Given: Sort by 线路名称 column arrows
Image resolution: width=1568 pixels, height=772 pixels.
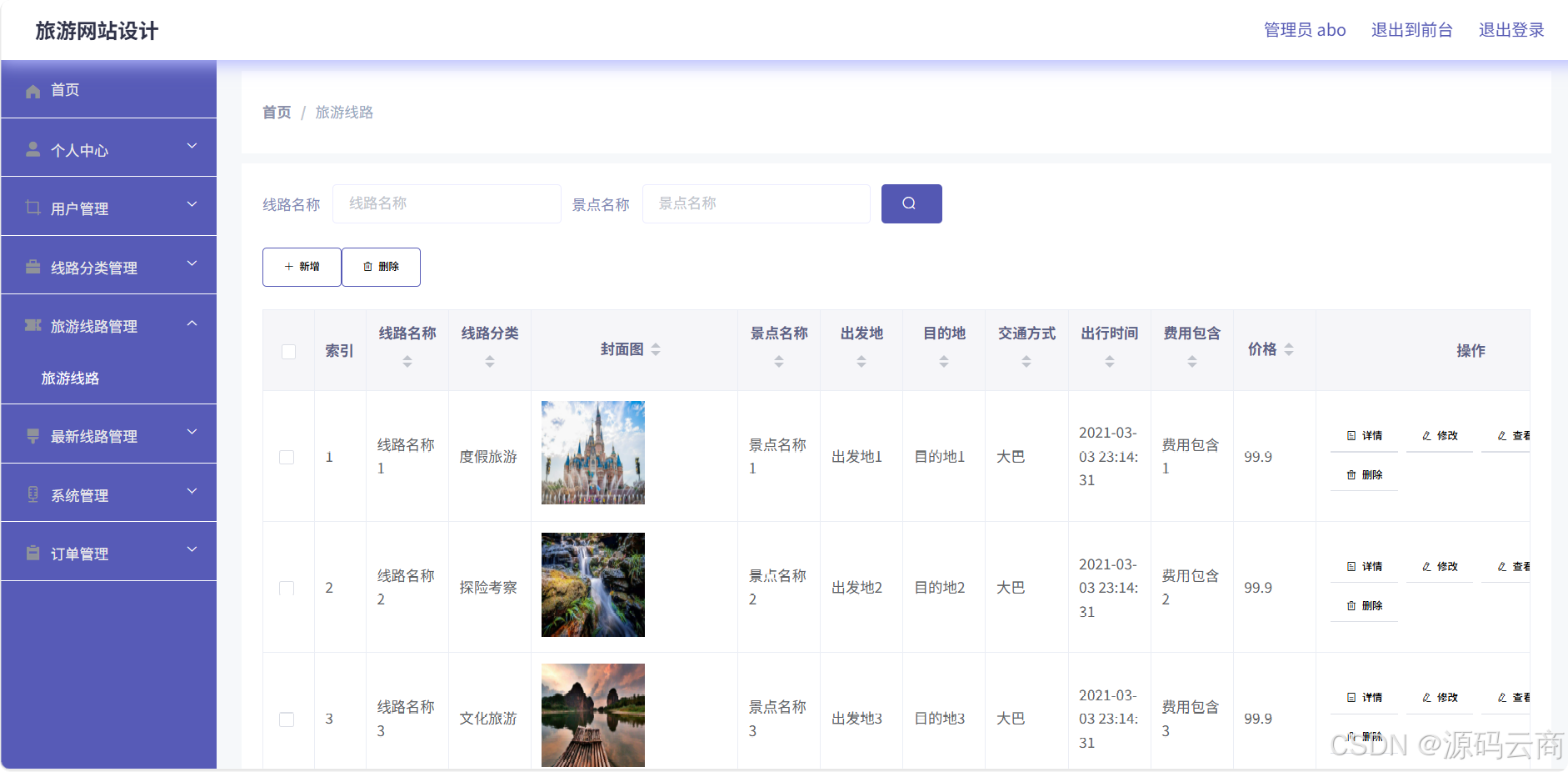Looking at the screenshot, I should point(407,361).
